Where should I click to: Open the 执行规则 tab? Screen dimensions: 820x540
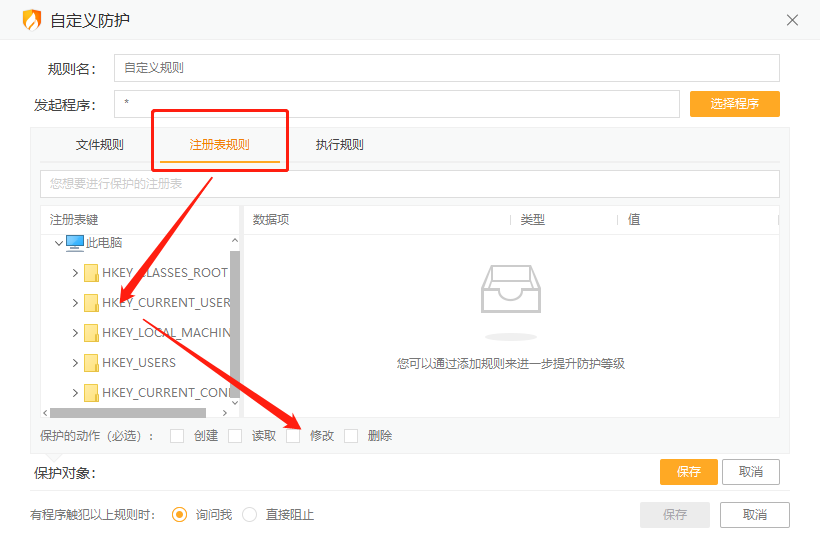tap(339, 145)
